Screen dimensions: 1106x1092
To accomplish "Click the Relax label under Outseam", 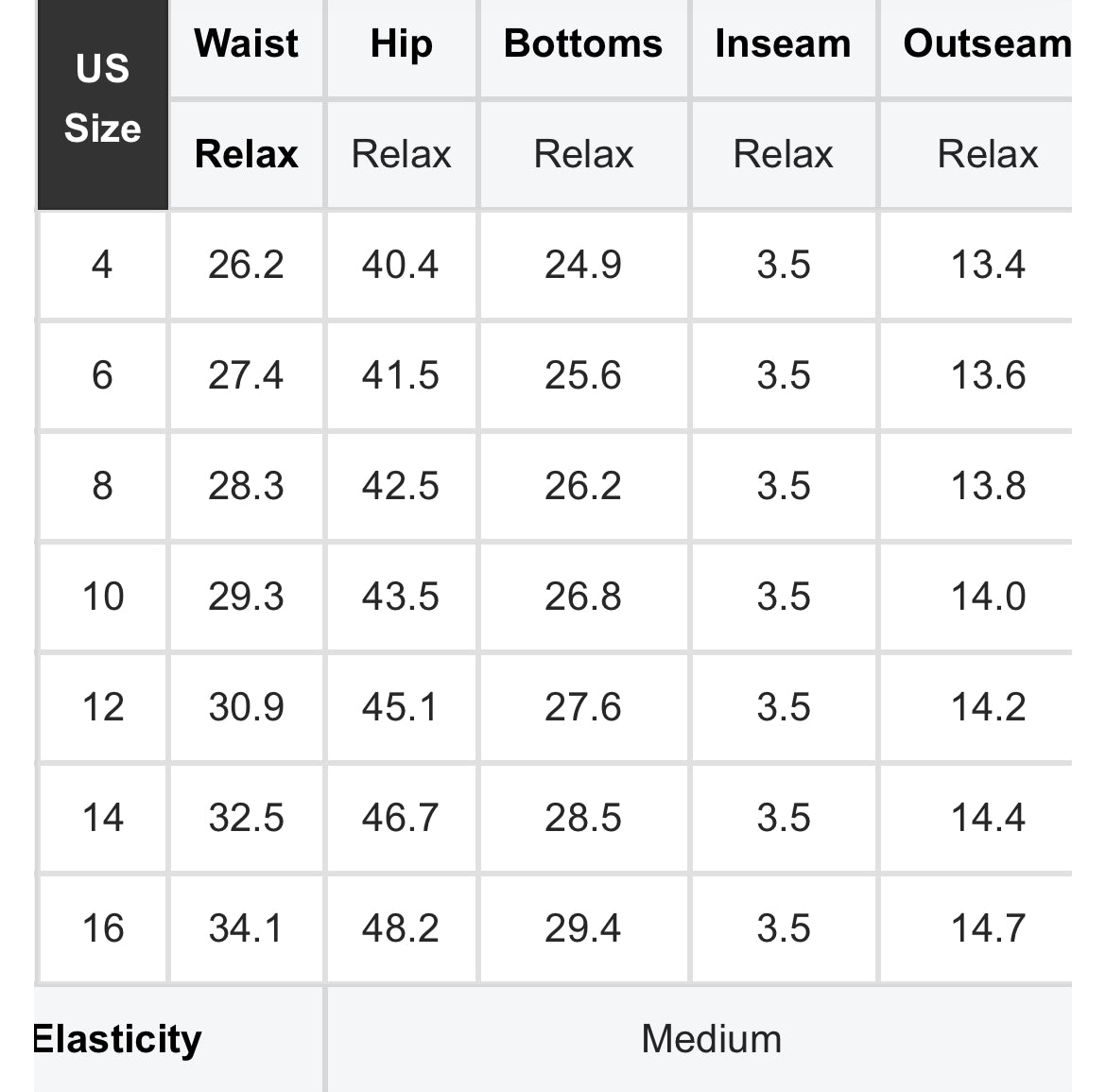I will pos(987,154).
